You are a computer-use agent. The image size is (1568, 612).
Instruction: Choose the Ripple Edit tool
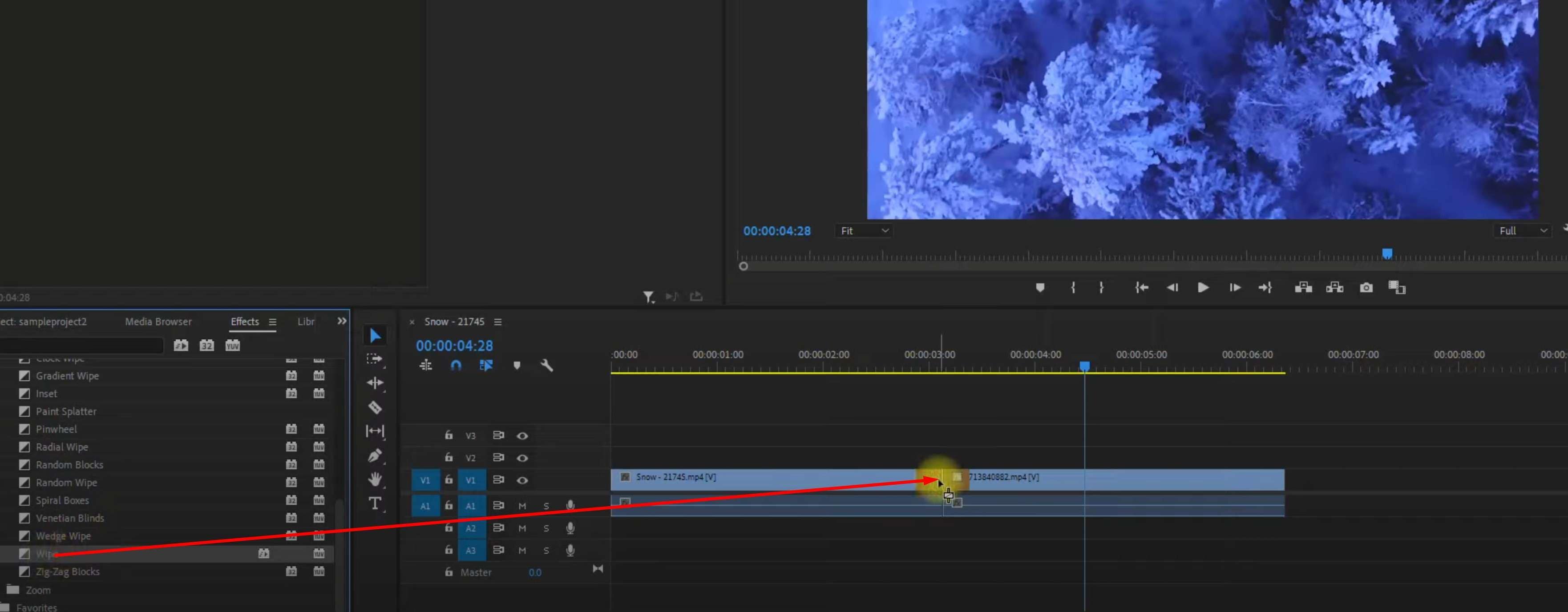[x=375, y=383]
